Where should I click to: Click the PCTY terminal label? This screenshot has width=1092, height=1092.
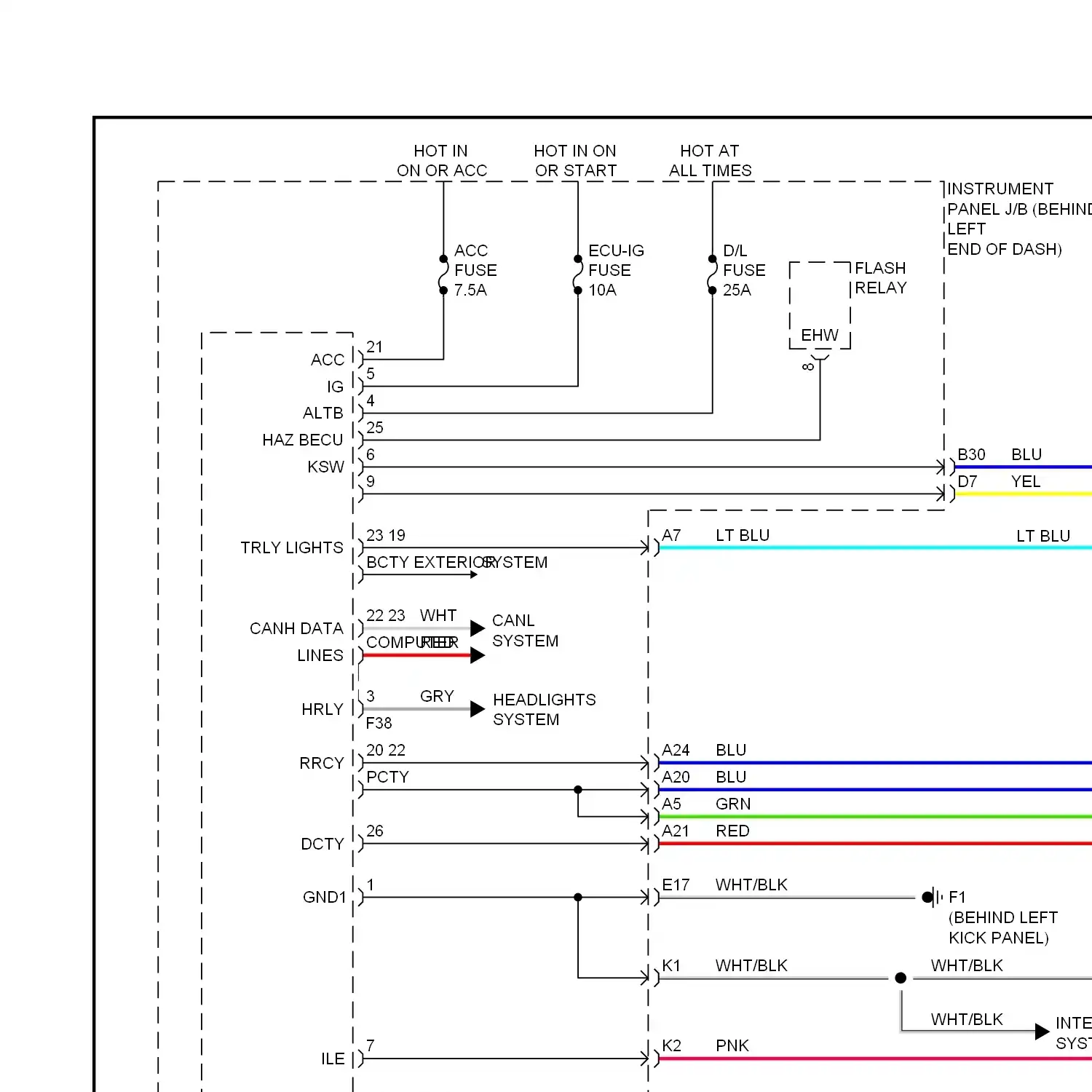point(387,777)
